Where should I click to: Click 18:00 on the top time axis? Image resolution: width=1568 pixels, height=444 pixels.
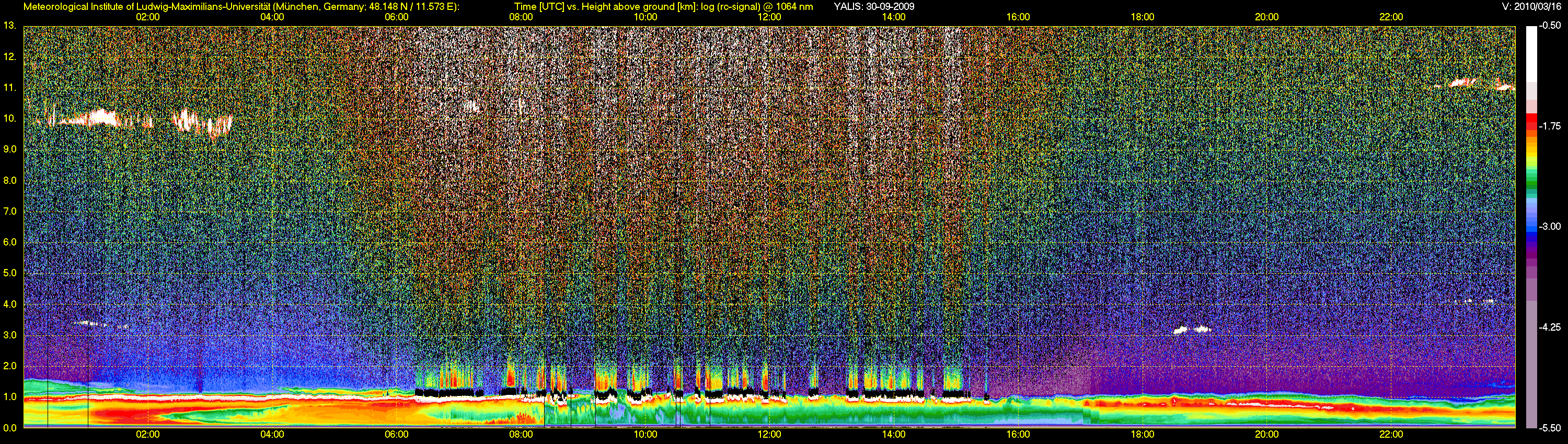(x=1143, y=17)
